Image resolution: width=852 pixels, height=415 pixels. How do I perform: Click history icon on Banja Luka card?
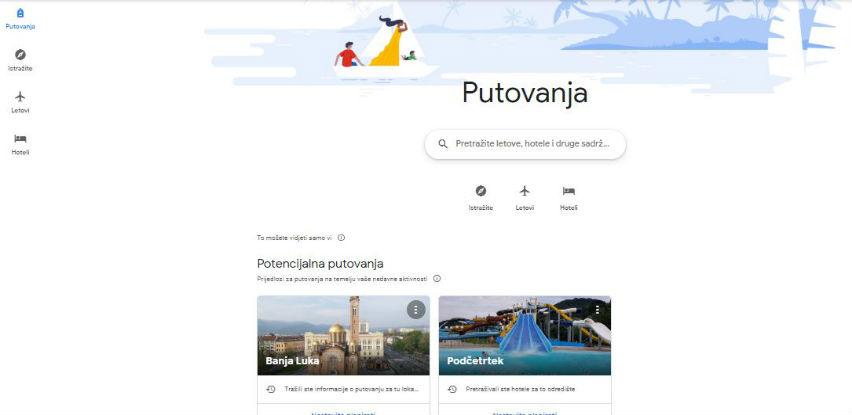[x=271, y=389]
